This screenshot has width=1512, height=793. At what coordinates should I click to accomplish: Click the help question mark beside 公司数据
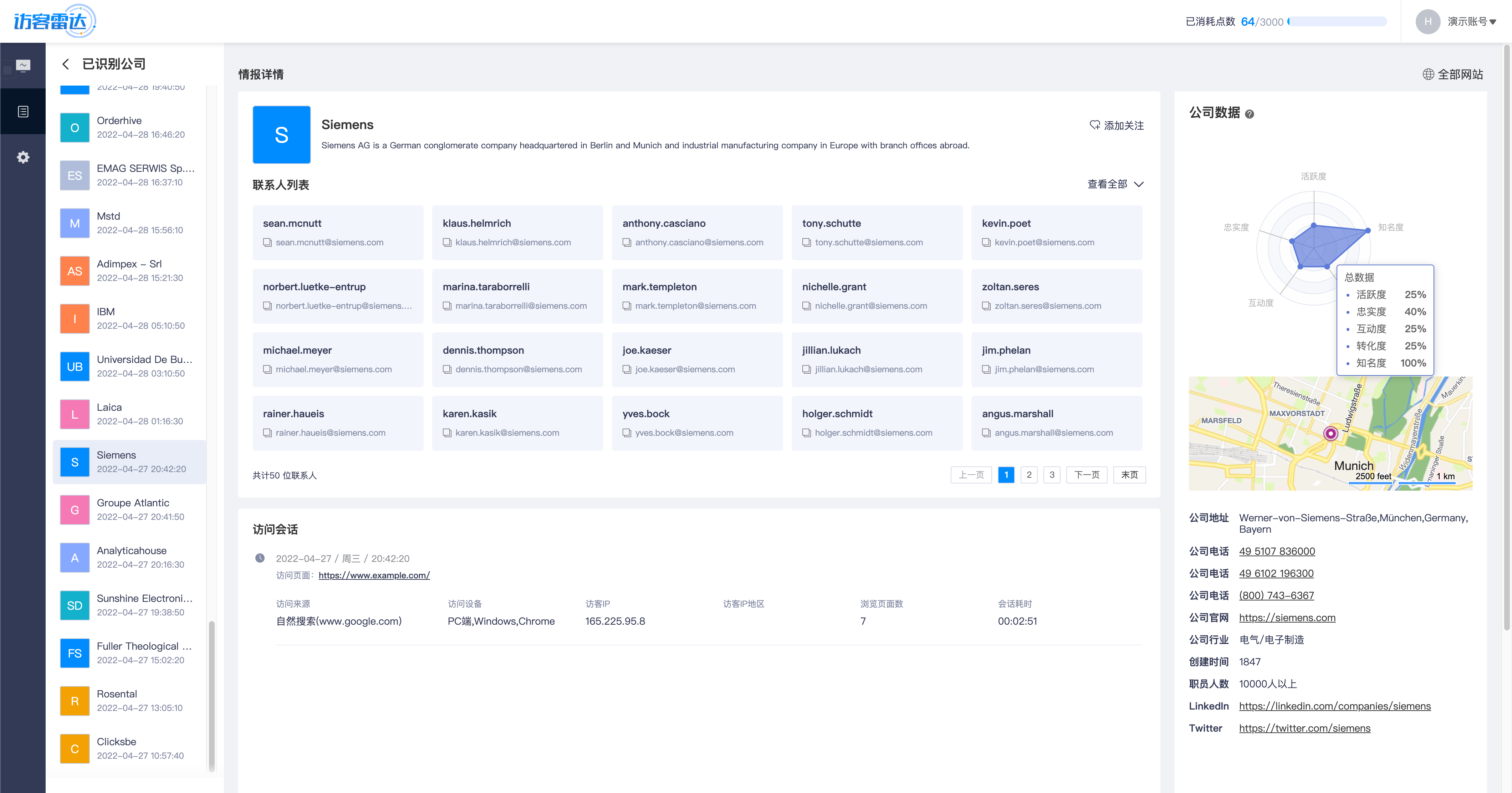(x=1250, y=114)
